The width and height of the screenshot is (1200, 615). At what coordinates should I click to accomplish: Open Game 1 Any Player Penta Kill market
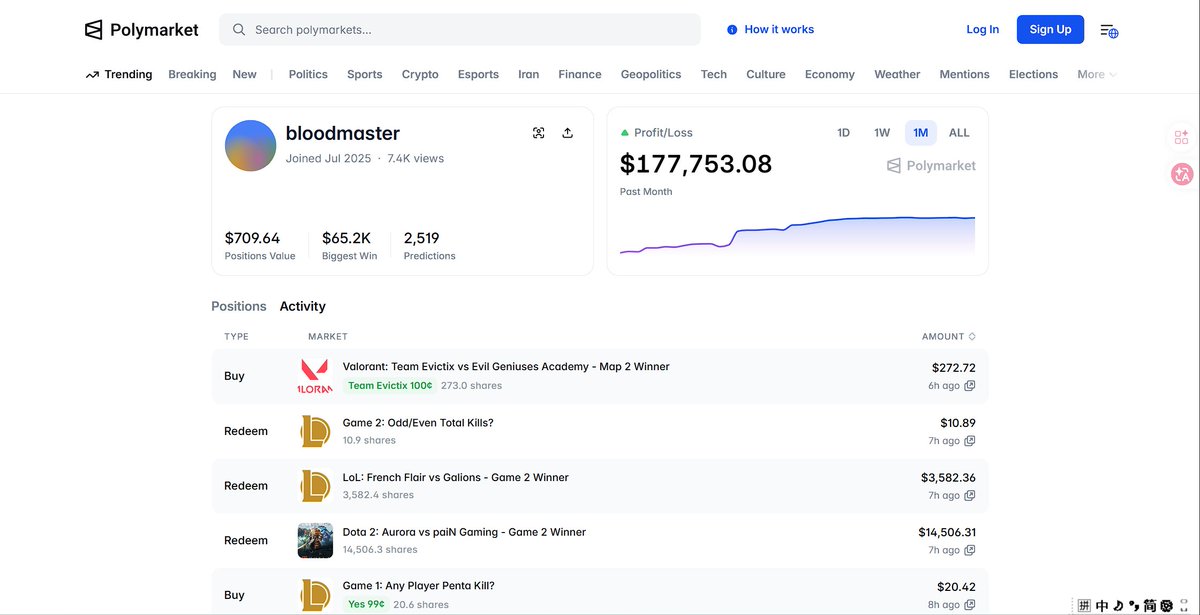[x=418, y=586]
